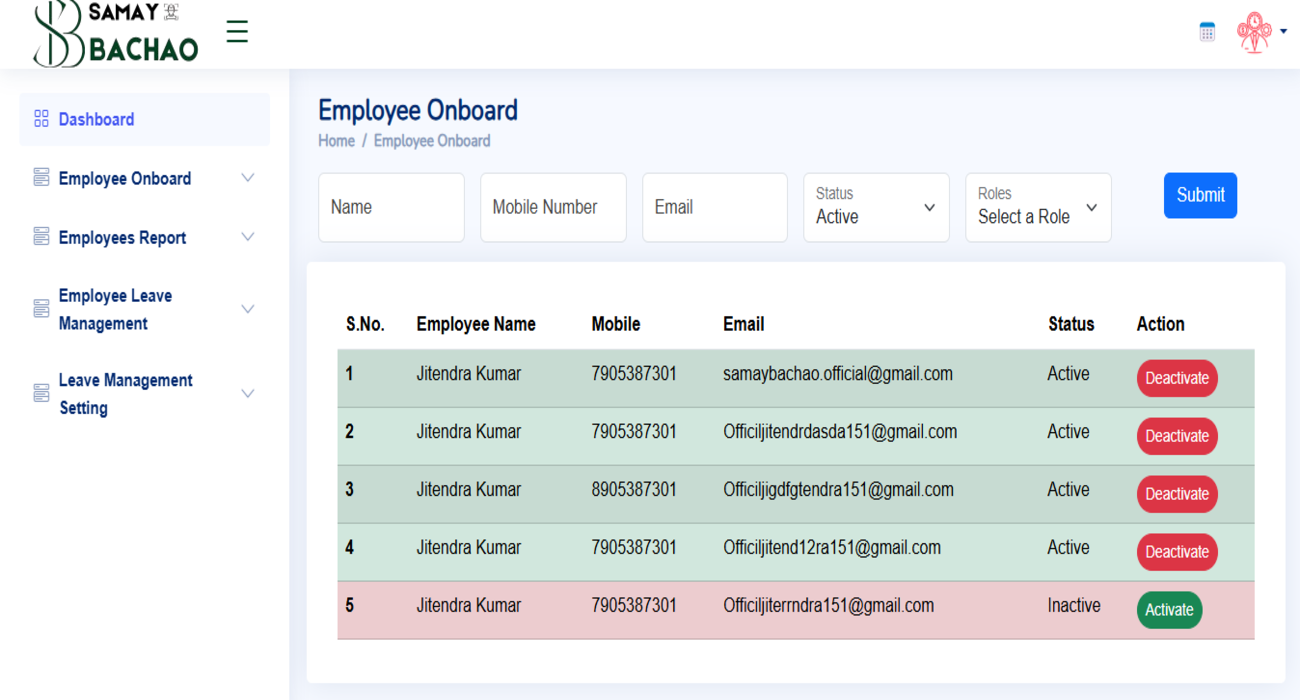Click the Employee Leave Management icon
Image resolution: width=1300 pixels, height=700 pixels.
[x=41, y=309]
